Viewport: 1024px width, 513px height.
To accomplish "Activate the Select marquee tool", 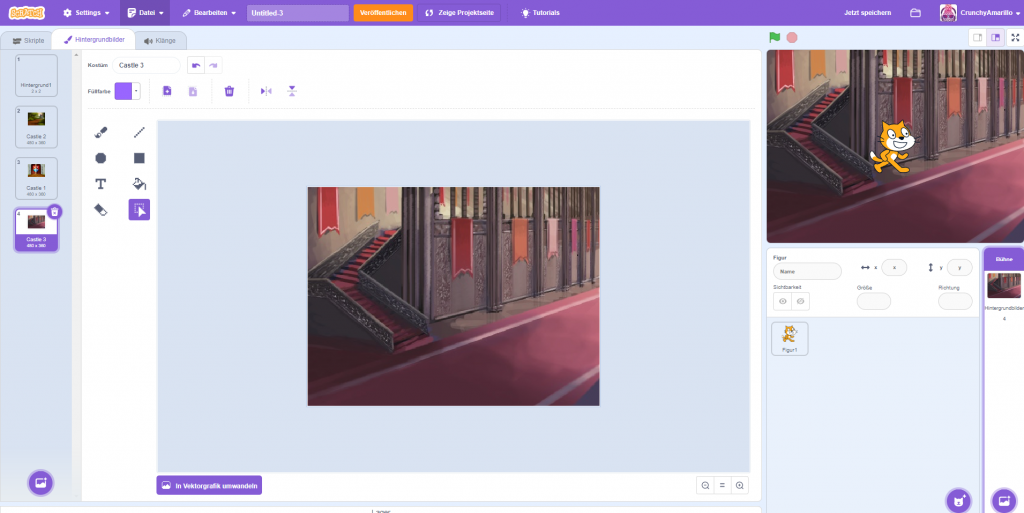I will [x=139, y=210].
